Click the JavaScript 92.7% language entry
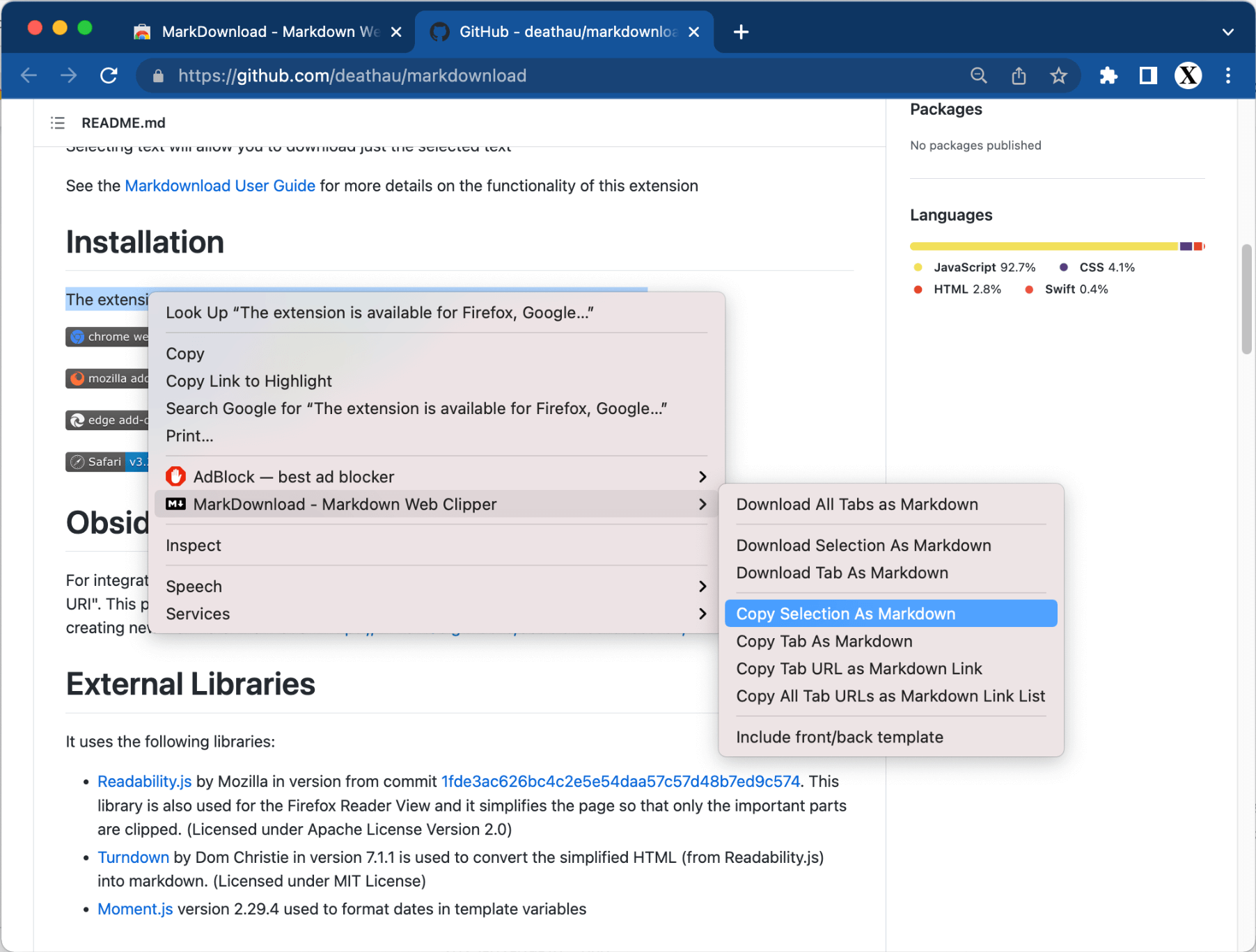The width and height of the screenshot is (1256, 952). pos(975,267)
